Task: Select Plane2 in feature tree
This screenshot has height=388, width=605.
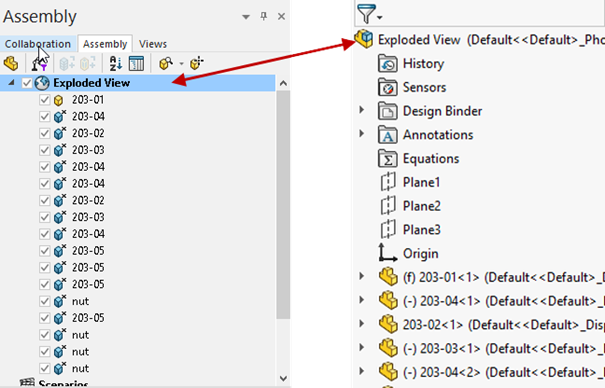Action: pyautogui.click(x=422, y=206)
